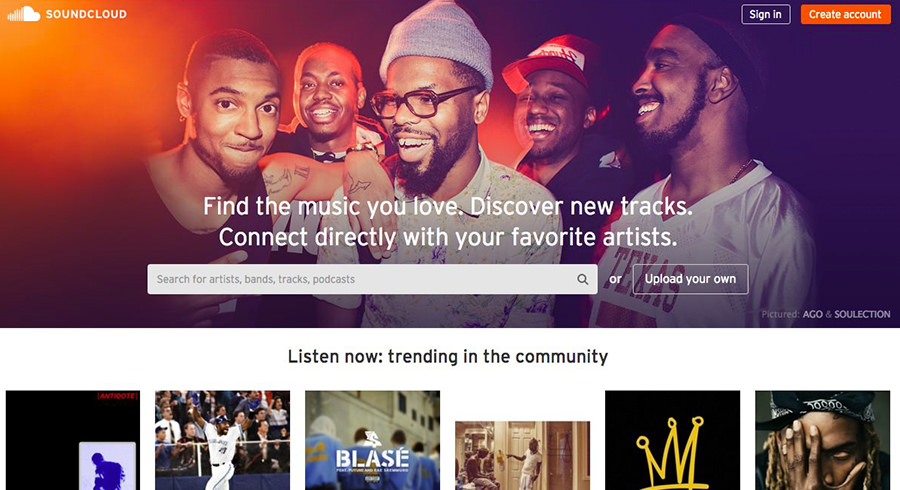Viewport: 900px width, 490px height.
Task: Click the magnifying glass search icon
Action: click(583, 279)
